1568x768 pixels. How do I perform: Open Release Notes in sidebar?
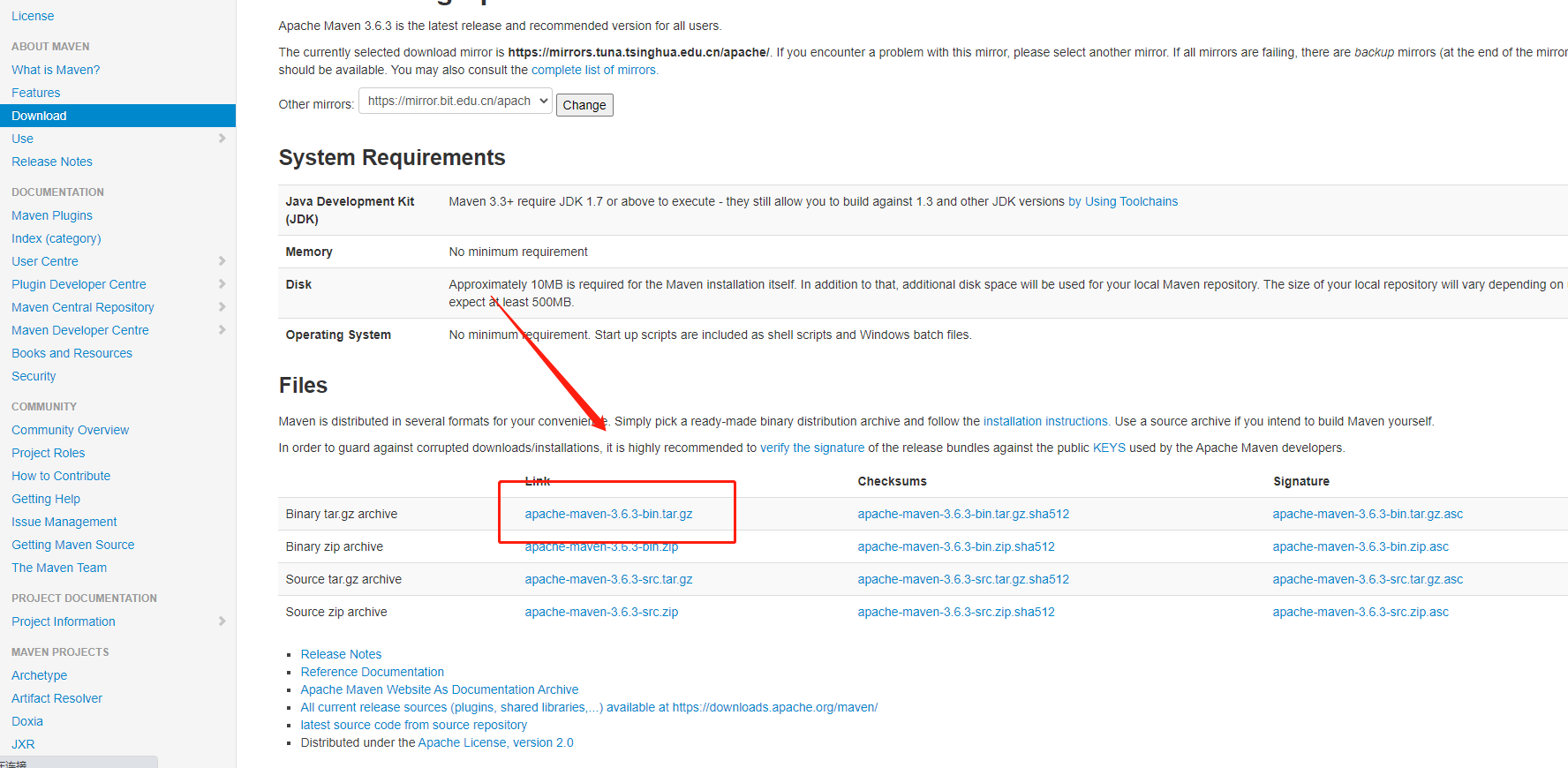click(x=52, y=162)
